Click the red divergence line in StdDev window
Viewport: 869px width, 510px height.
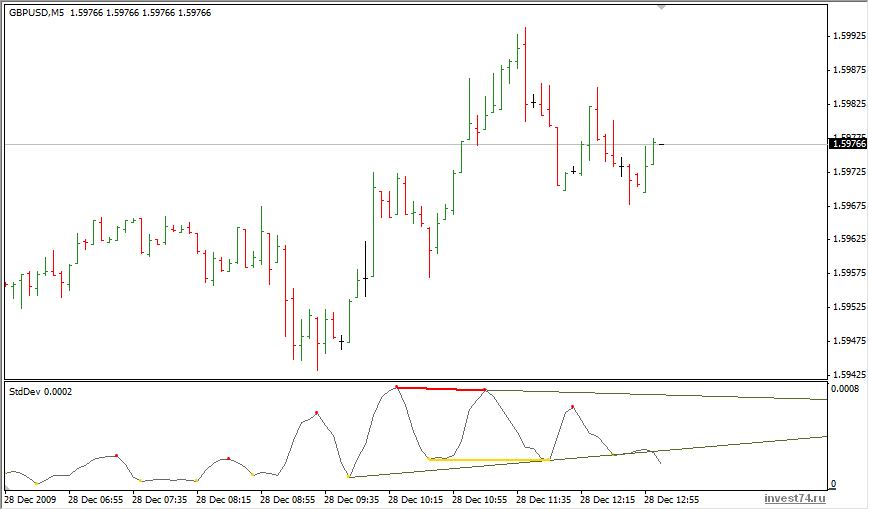click(x=440, y=388)
